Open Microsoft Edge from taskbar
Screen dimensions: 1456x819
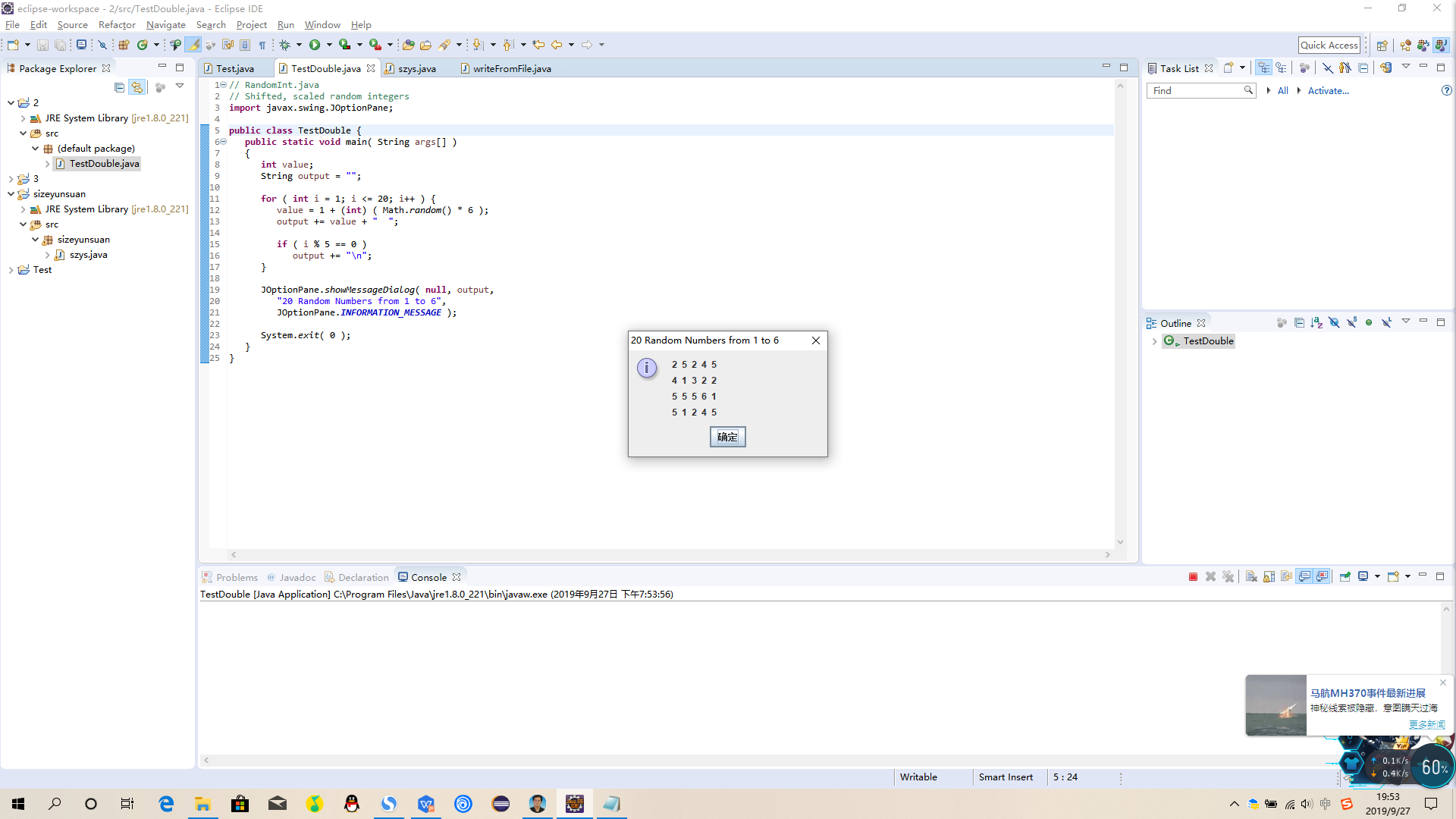165,803
